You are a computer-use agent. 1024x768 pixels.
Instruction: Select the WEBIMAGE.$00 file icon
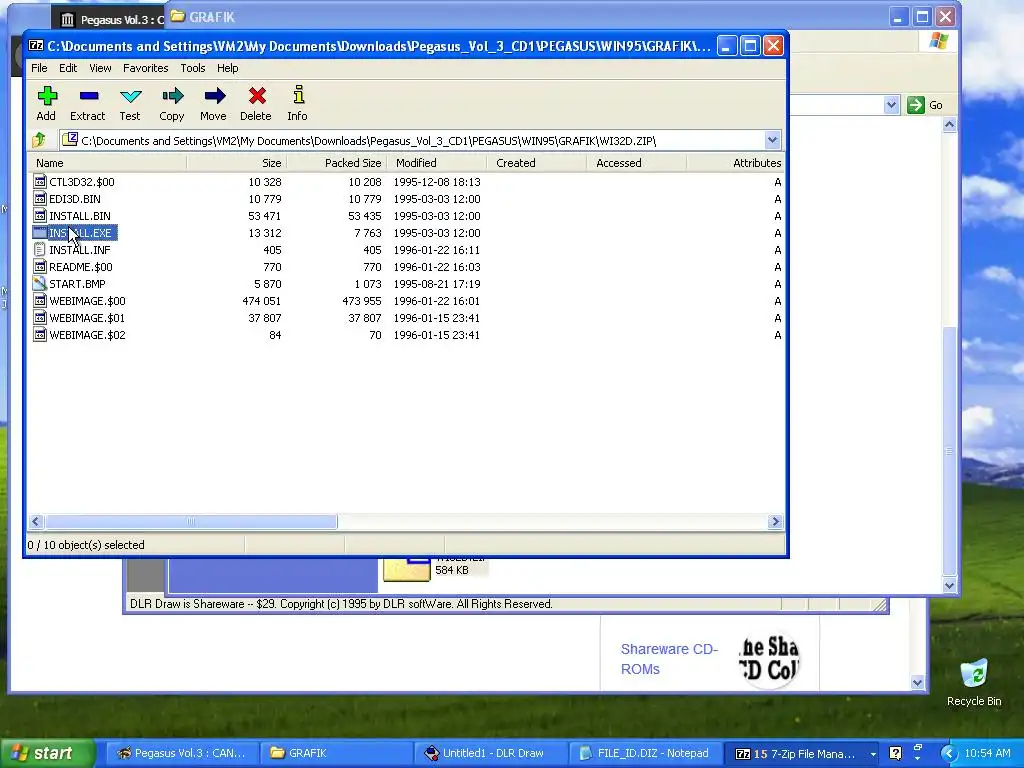click(x=40, y=300)
